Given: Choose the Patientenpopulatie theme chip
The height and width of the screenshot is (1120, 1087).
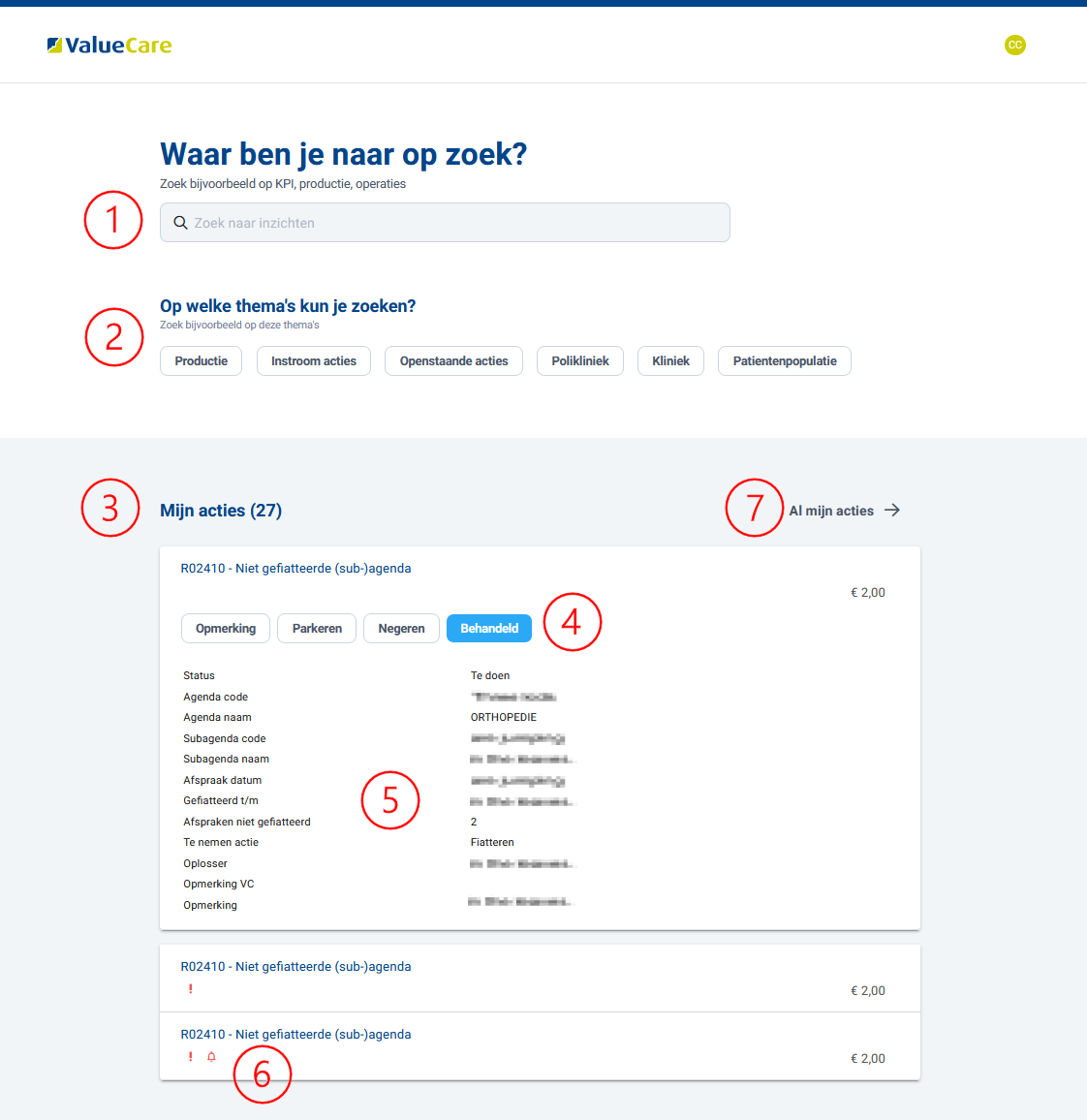Looking at the screenshot, I should point(784,361).
